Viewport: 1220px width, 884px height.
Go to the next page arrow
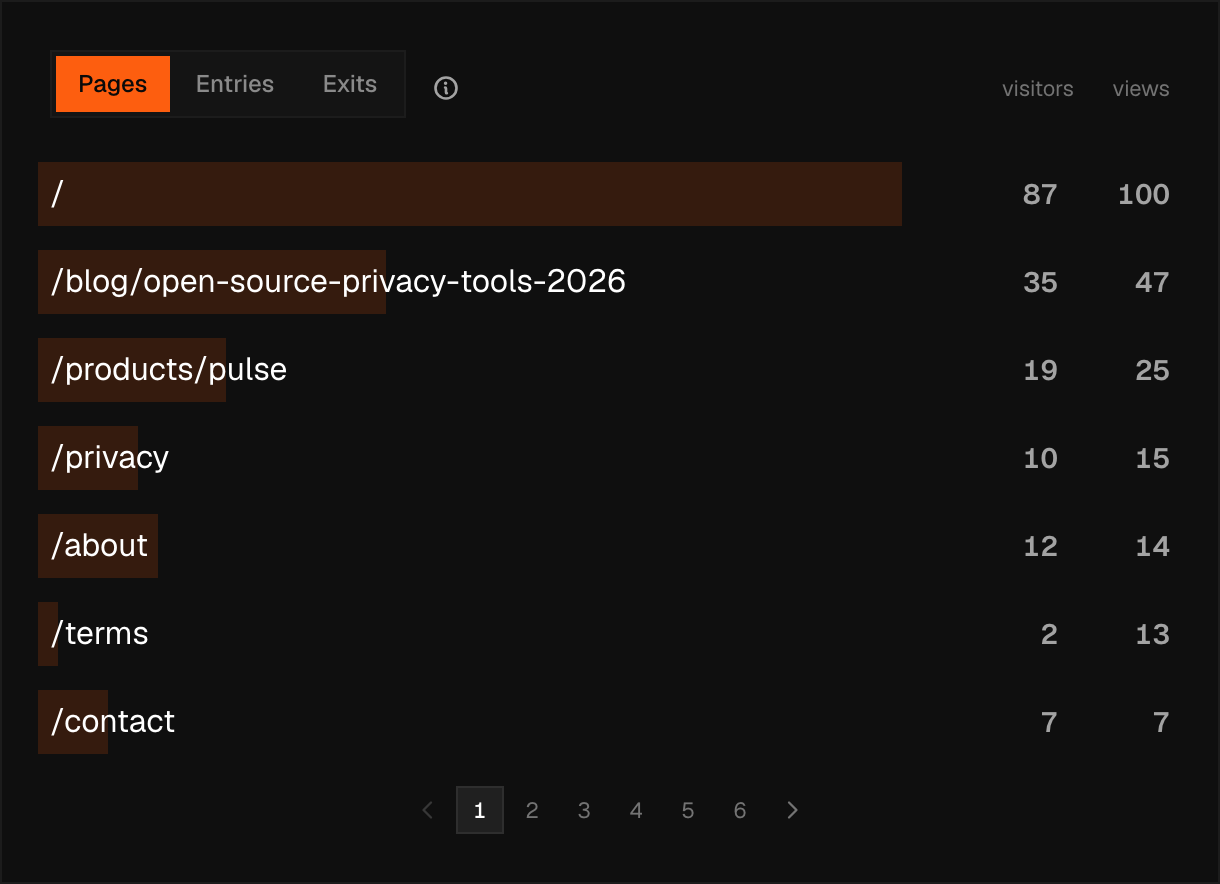[792, 810]
